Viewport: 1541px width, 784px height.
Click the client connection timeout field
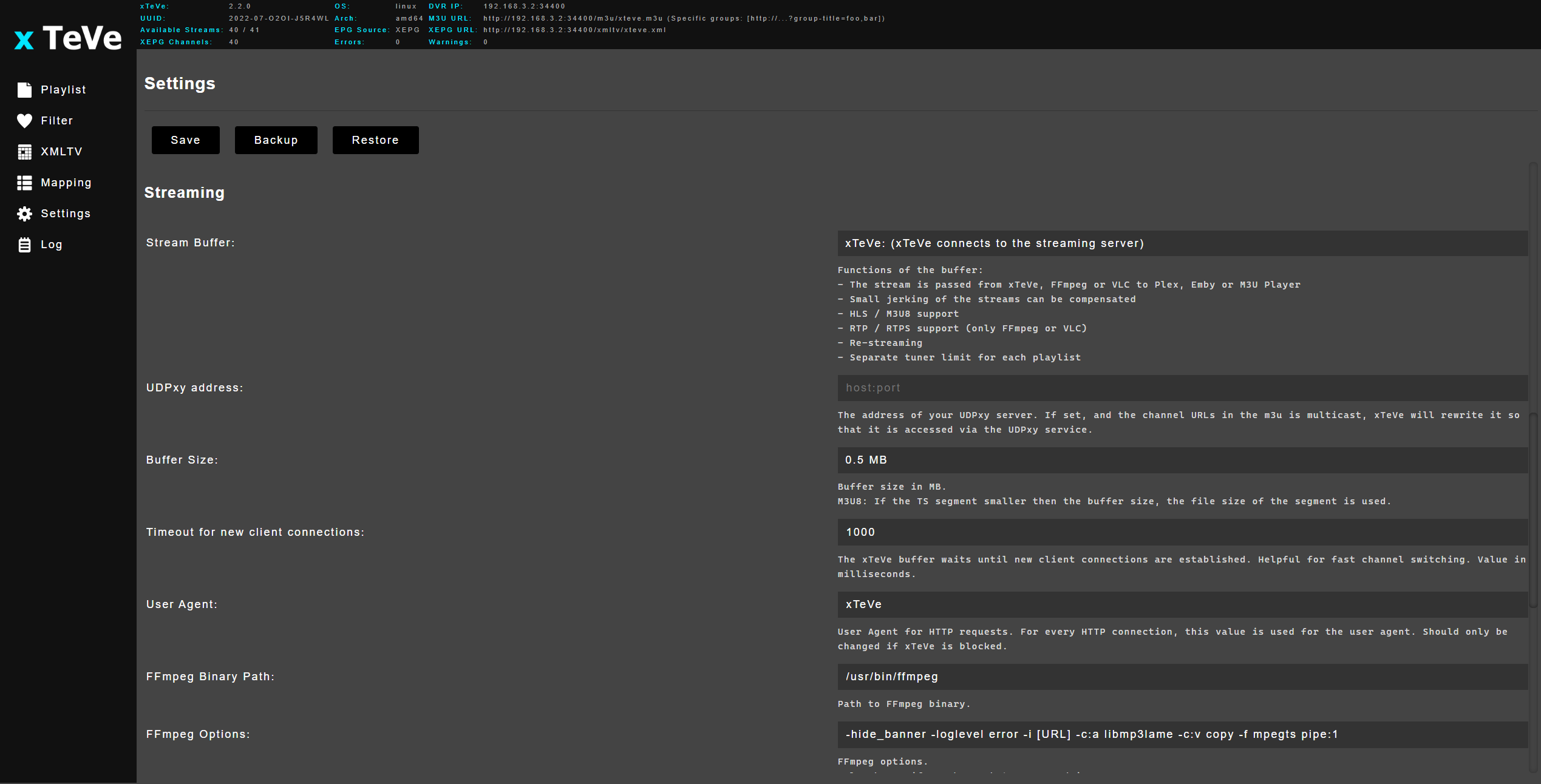tap(1182, 532)
